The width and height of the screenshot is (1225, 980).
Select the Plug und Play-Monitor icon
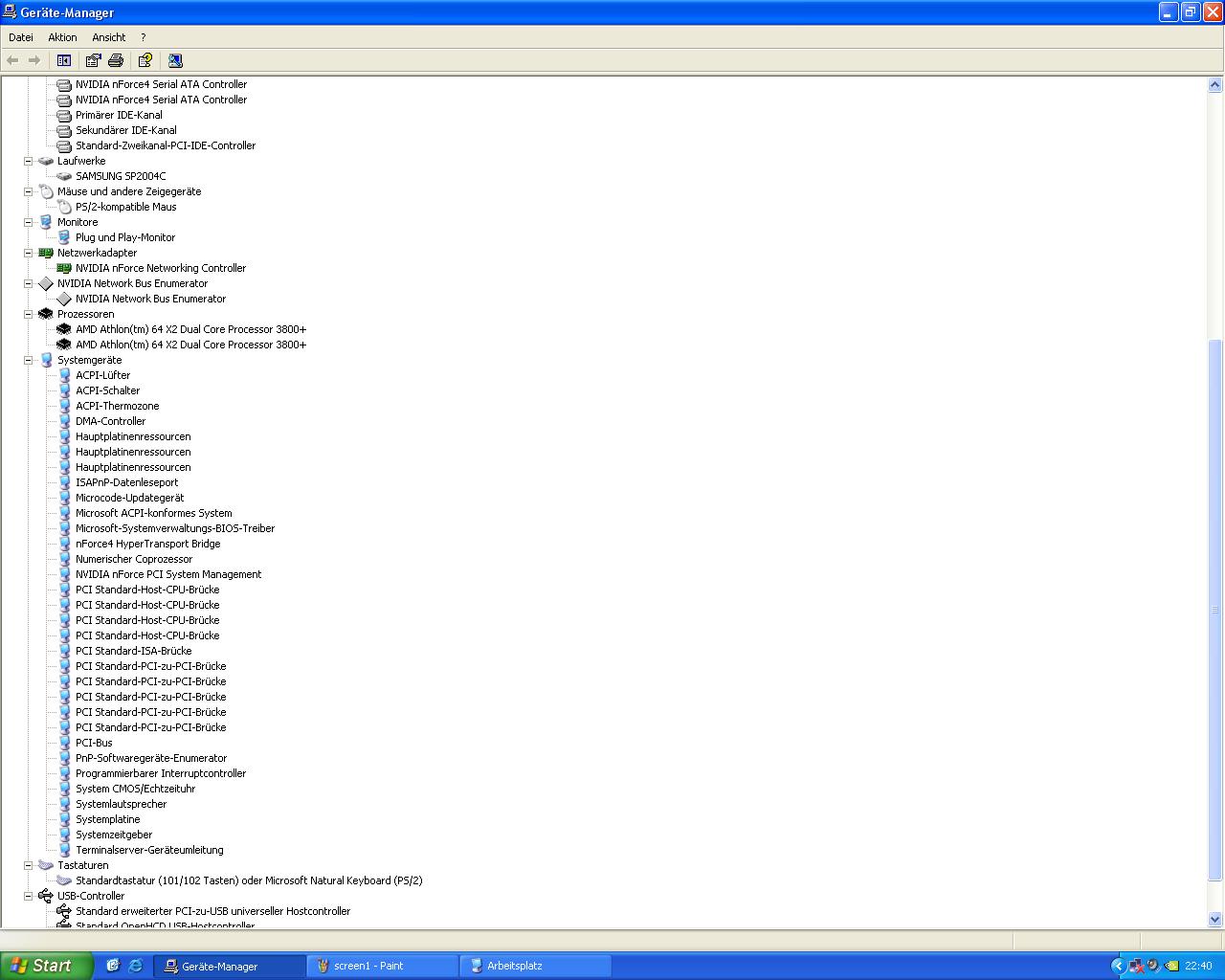pos(64,237)
